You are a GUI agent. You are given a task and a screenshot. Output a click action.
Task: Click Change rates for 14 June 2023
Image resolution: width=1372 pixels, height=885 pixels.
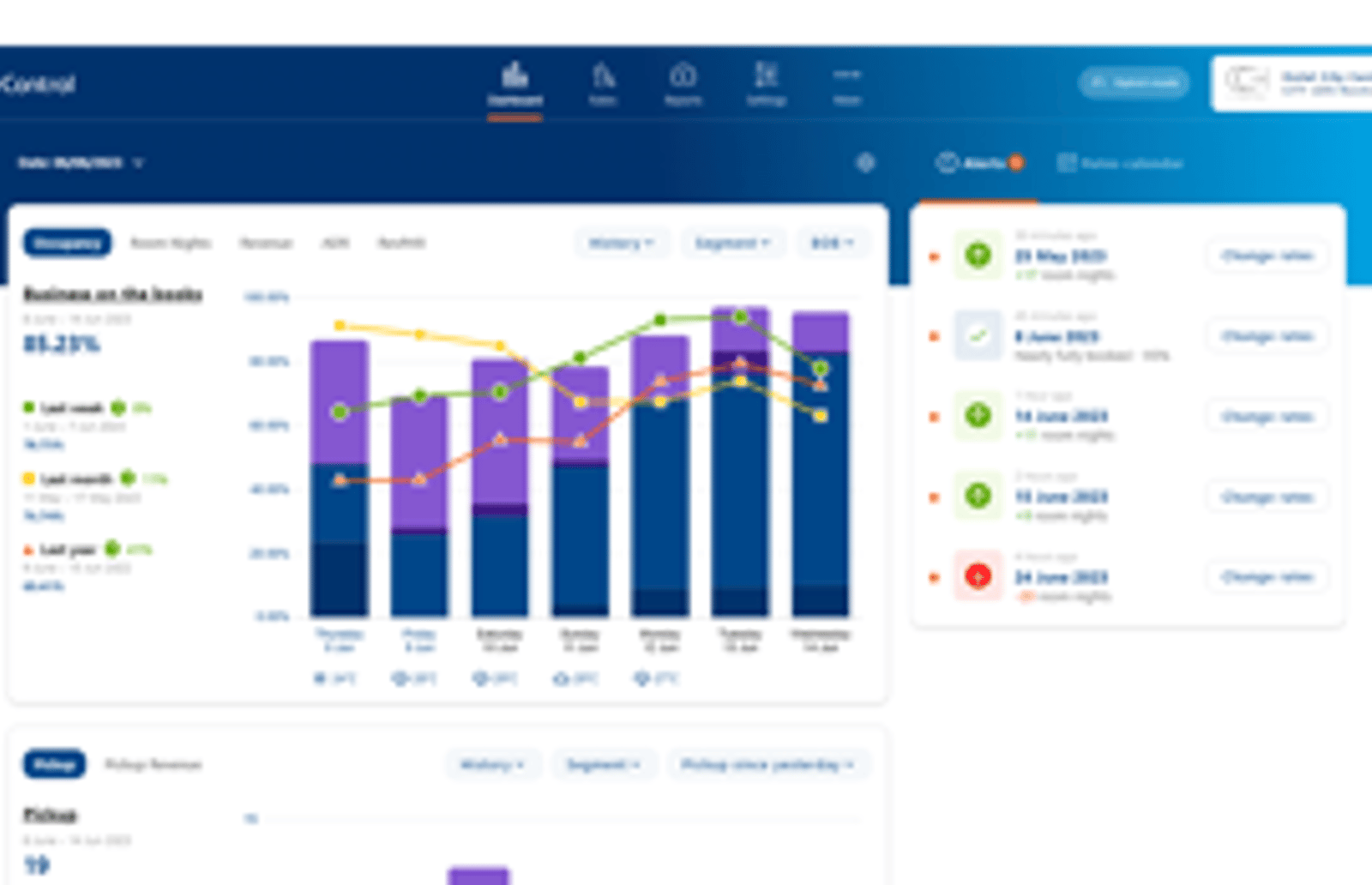(x=1267, y=416)
